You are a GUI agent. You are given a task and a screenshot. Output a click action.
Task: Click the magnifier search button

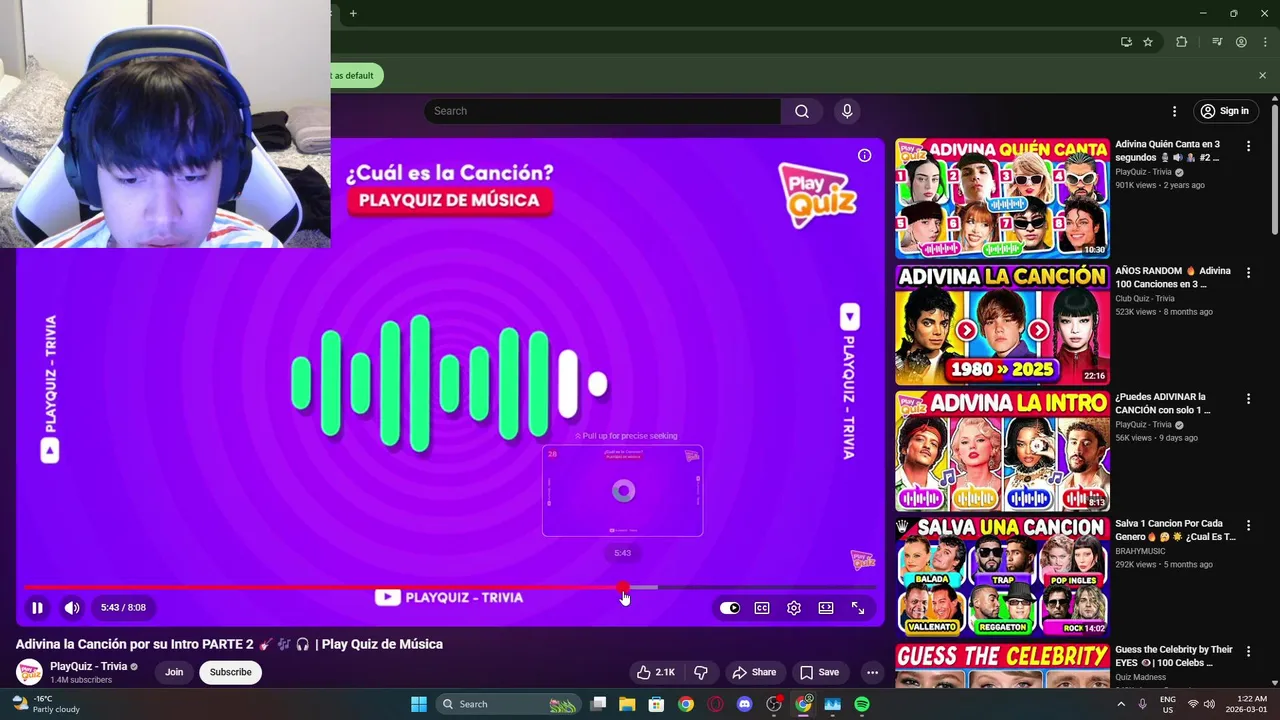click(801, 111)
